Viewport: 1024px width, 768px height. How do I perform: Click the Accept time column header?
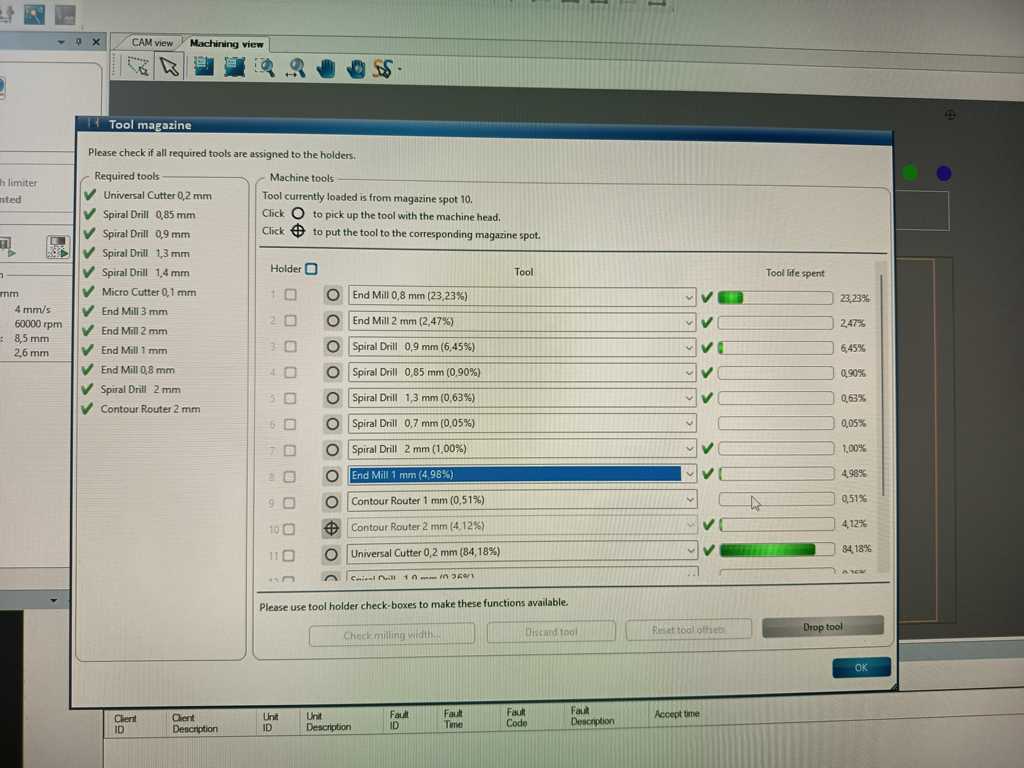677,714
